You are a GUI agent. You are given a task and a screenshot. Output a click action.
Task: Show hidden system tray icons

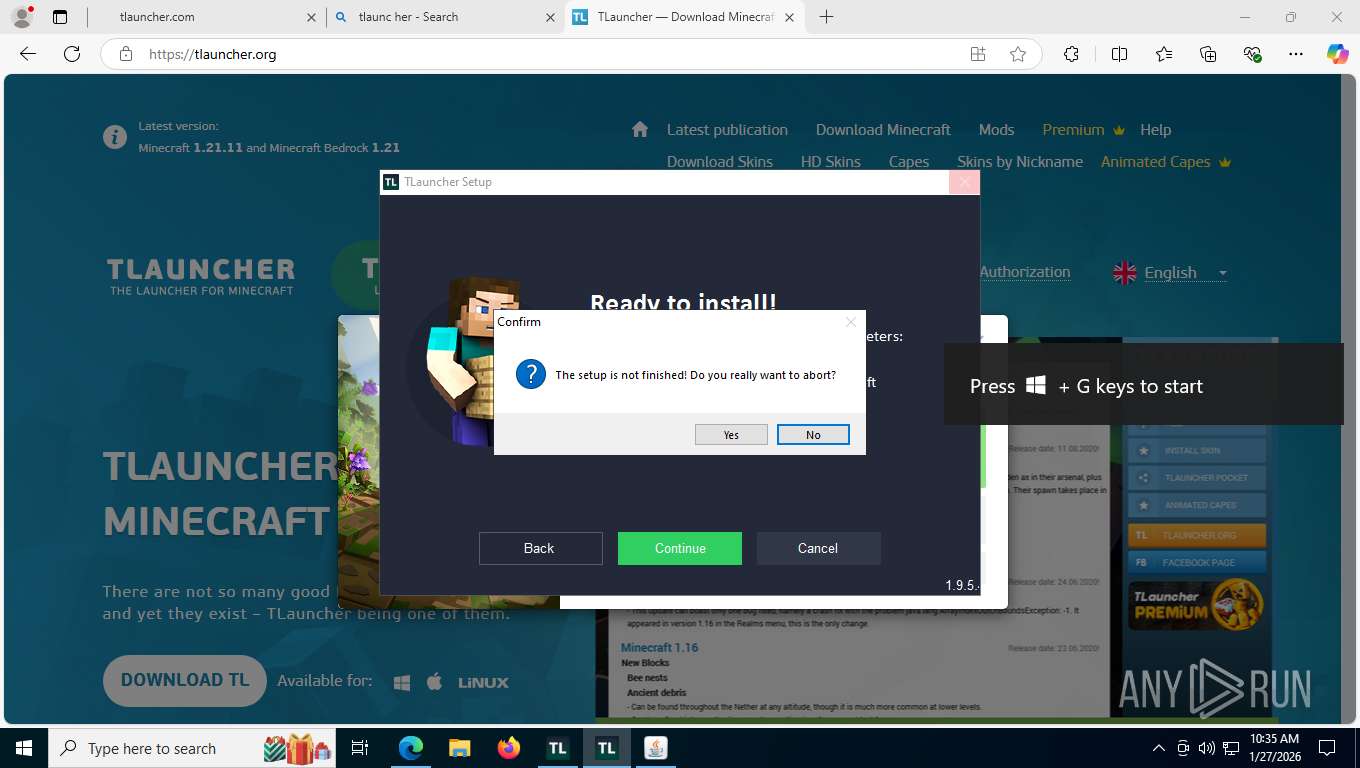tap(1159, 748)
